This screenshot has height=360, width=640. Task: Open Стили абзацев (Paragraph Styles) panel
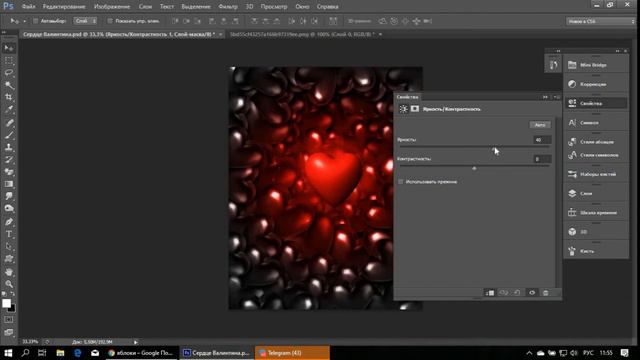(596, 142)
